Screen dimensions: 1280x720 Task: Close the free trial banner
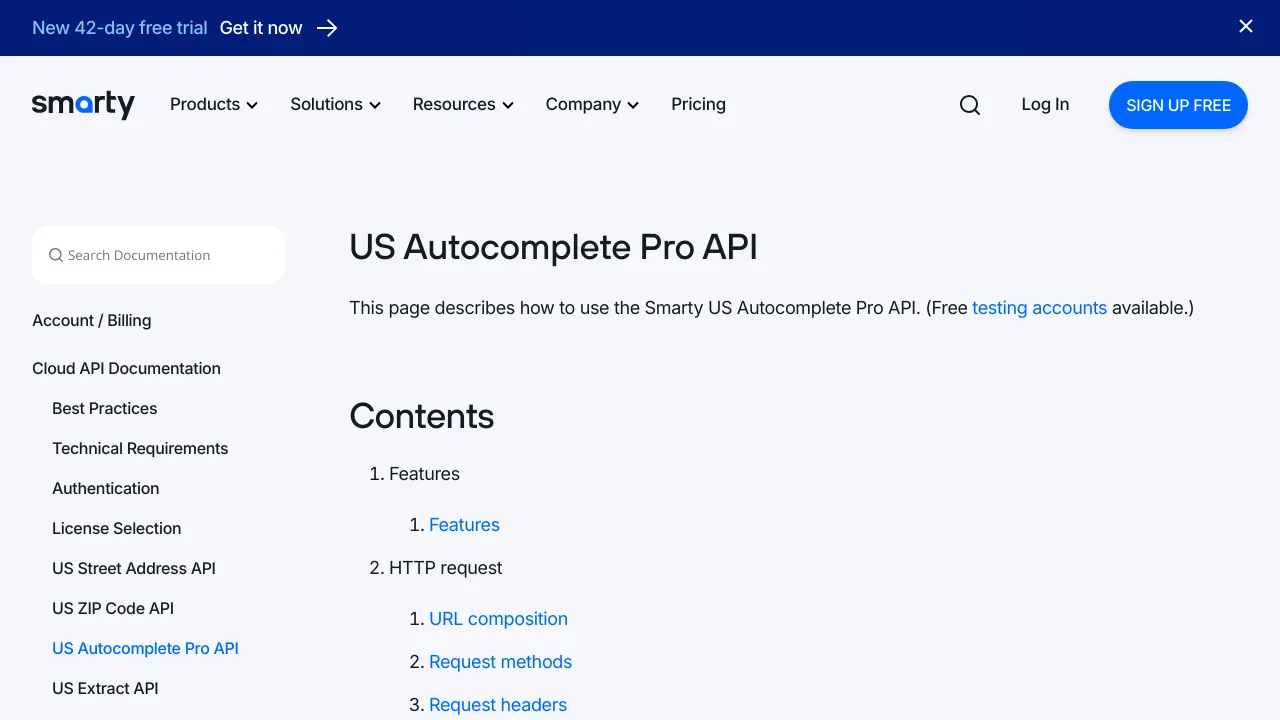[x=1246, y=27]
